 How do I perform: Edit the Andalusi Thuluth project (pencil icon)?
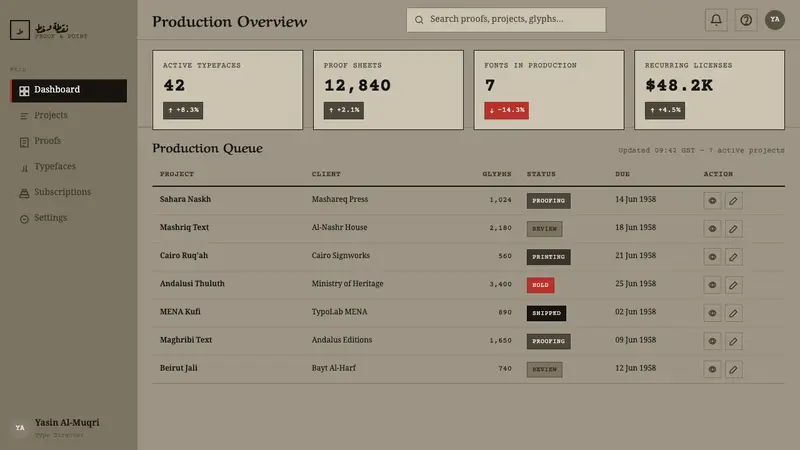pyautogui.click(x=733, y=285)
